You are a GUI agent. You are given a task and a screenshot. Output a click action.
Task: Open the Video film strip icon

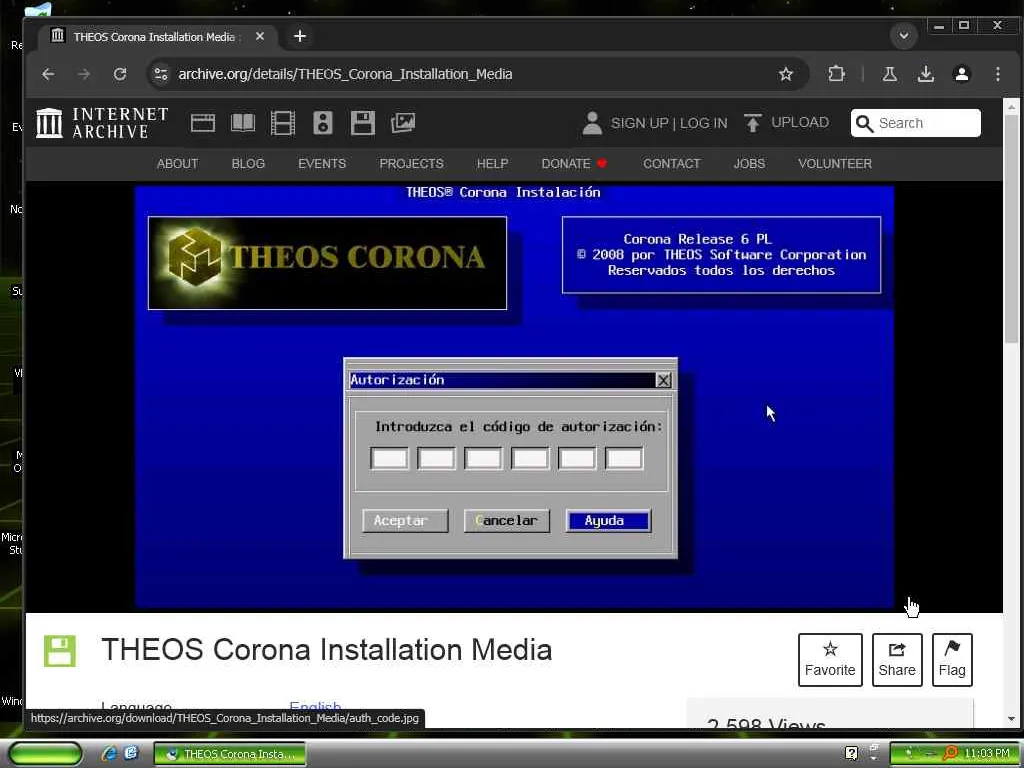[x=283, y=123]
